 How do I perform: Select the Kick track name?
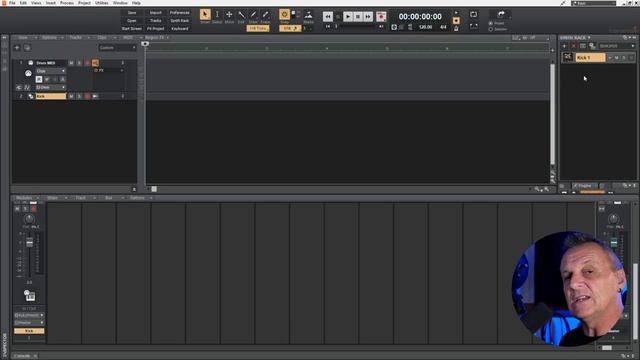(51, 96)
